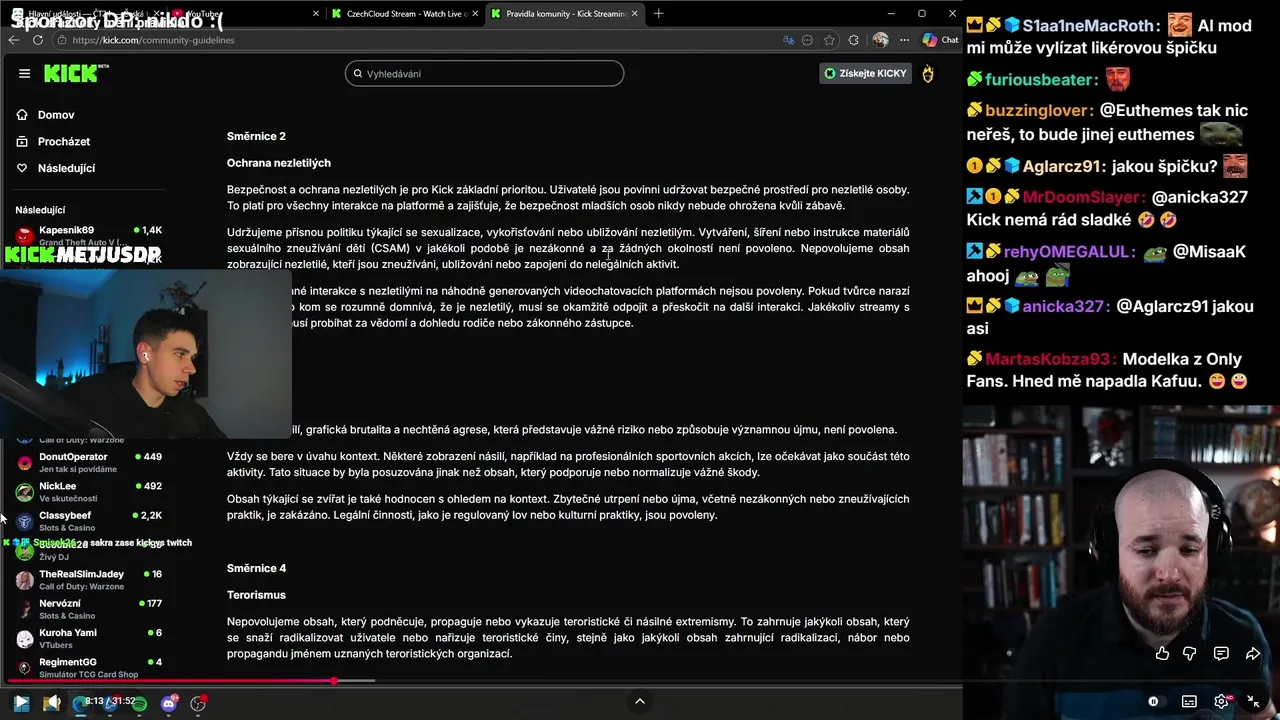
Task: Click the DonutOperator channel avatar
Action: click(24, 463)
